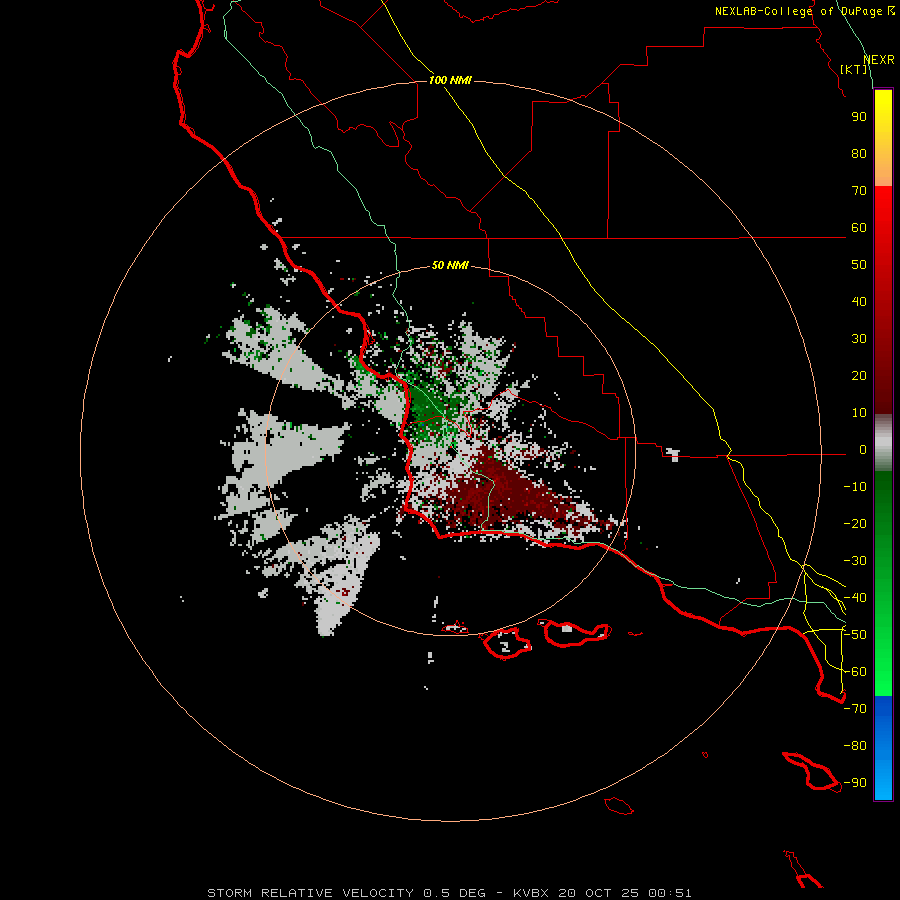The height and width of the screenshot is (900, 900).
Task: Click the yellow-orange top segment of the color bar
Action: tap(883, 138)
